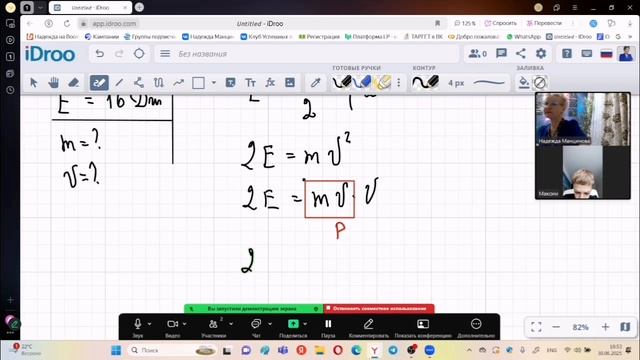Enter fullscreen board view
This screenshot has height=360, width=640.
[x=536, y=327]
